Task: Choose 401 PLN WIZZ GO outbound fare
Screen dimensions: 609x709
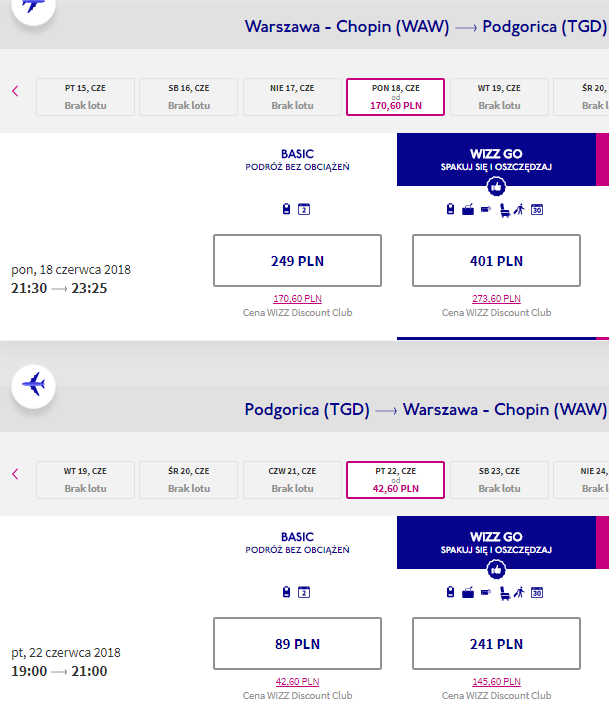Action: click(x=496, y=260)
